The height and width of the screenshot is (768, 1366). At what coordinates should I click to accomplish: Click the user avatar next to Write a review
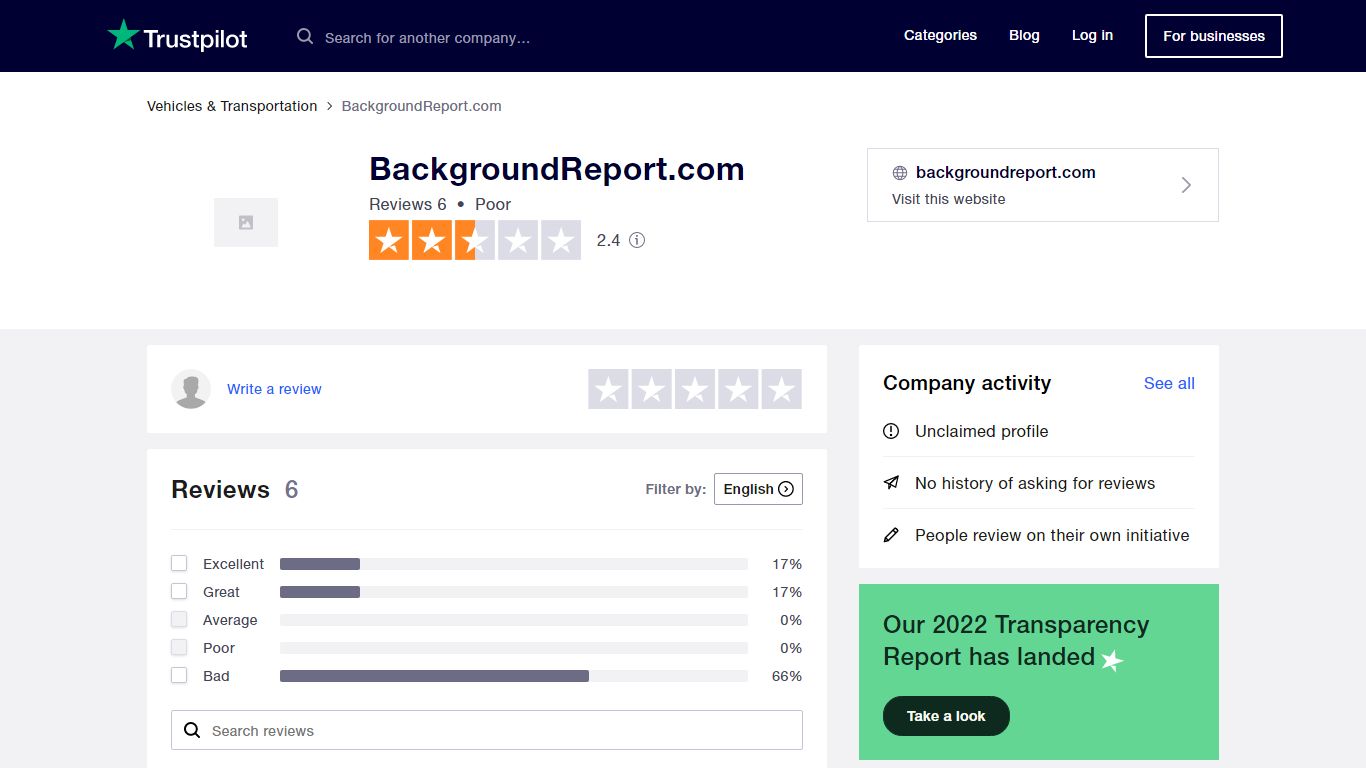tap(191, 389)
